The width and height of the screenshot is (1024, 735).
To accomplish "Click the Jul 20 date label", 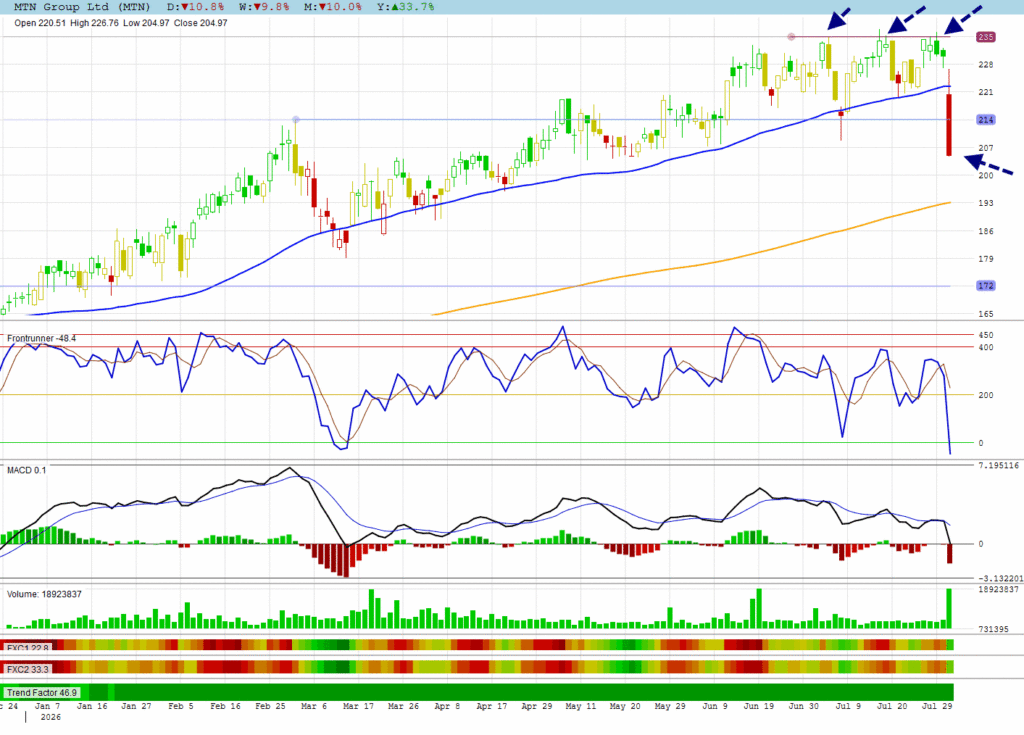I will (892, 706).
